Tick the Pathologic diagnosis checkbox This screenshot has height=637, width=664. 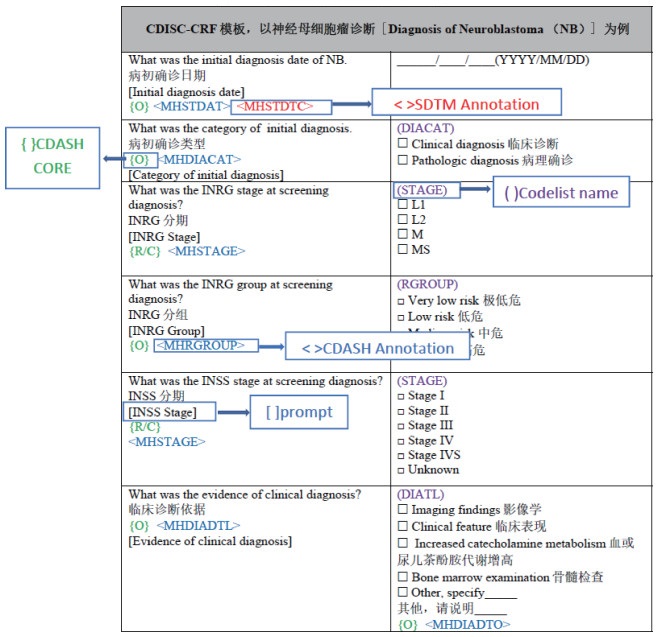[403, 160]
